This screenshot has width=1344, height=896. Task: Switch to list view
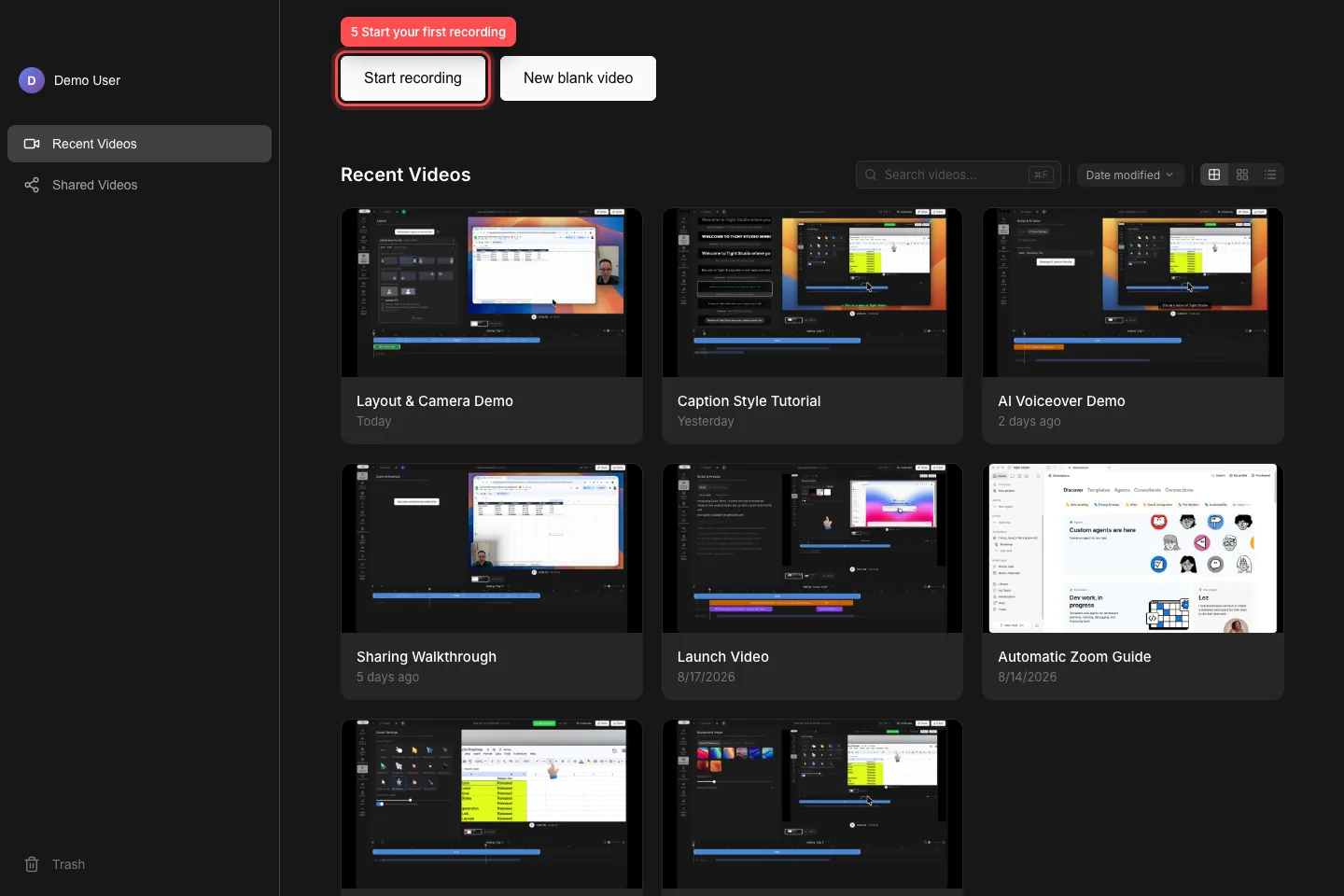point(1270,175)
